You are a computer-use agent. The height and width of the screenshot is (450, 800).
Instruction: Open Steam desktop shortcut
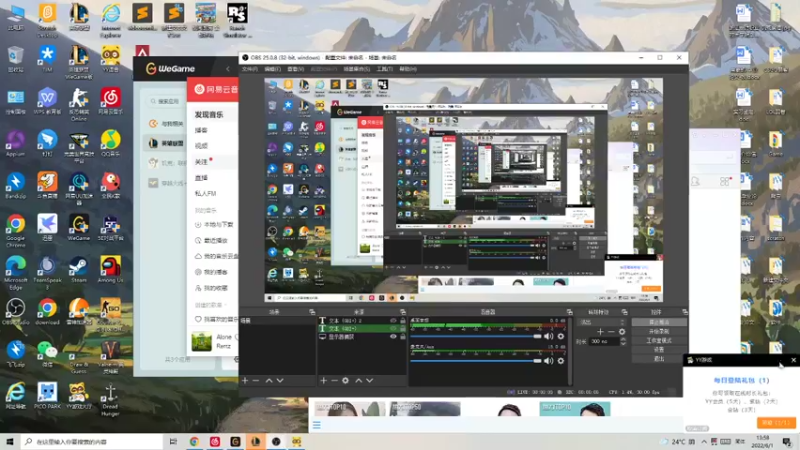tap(79, 270)
